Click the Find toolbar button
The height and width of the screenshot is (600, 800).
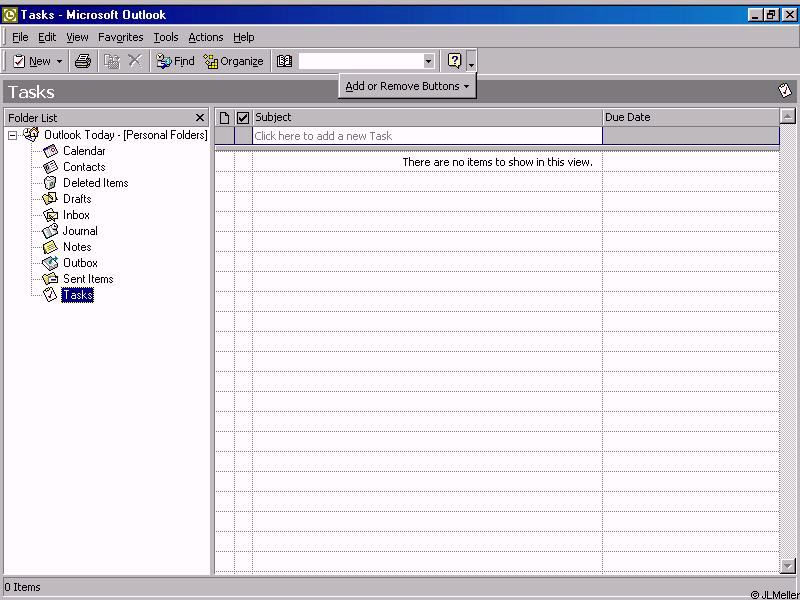point(176,61)
